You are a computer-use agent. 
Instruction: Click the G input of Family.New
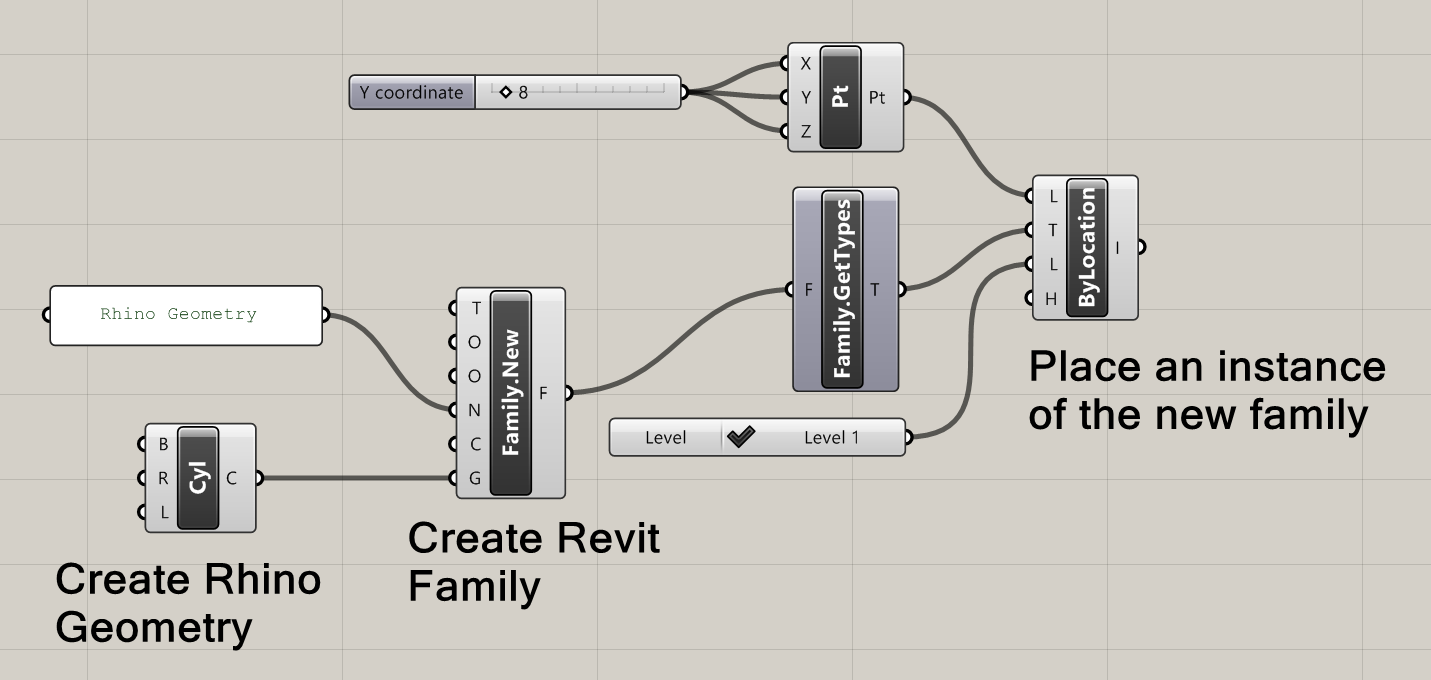pos(475,478)
